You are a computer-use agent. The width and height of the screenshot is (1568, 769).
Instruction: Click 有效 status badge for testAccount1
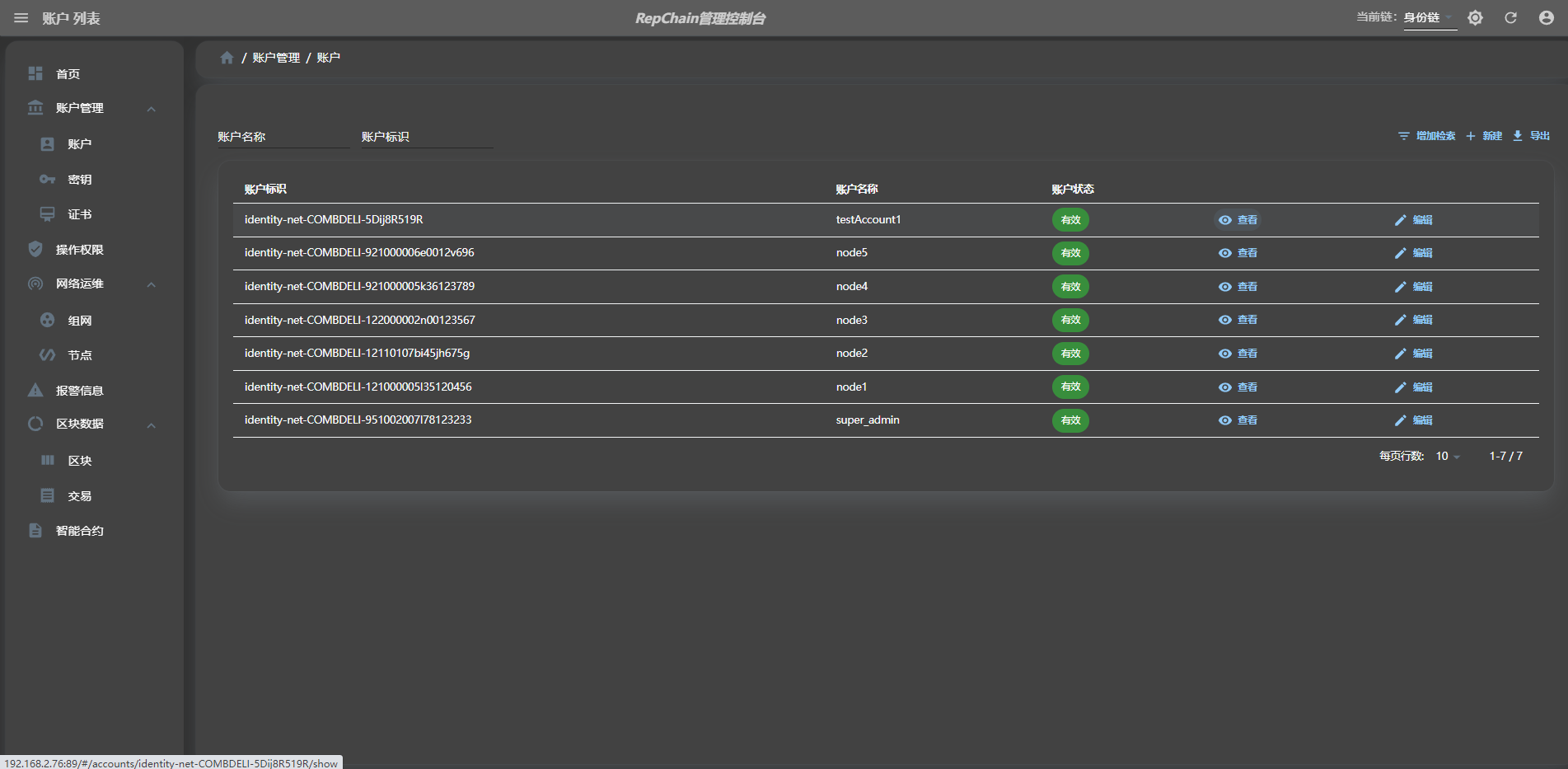point(1070,220)
